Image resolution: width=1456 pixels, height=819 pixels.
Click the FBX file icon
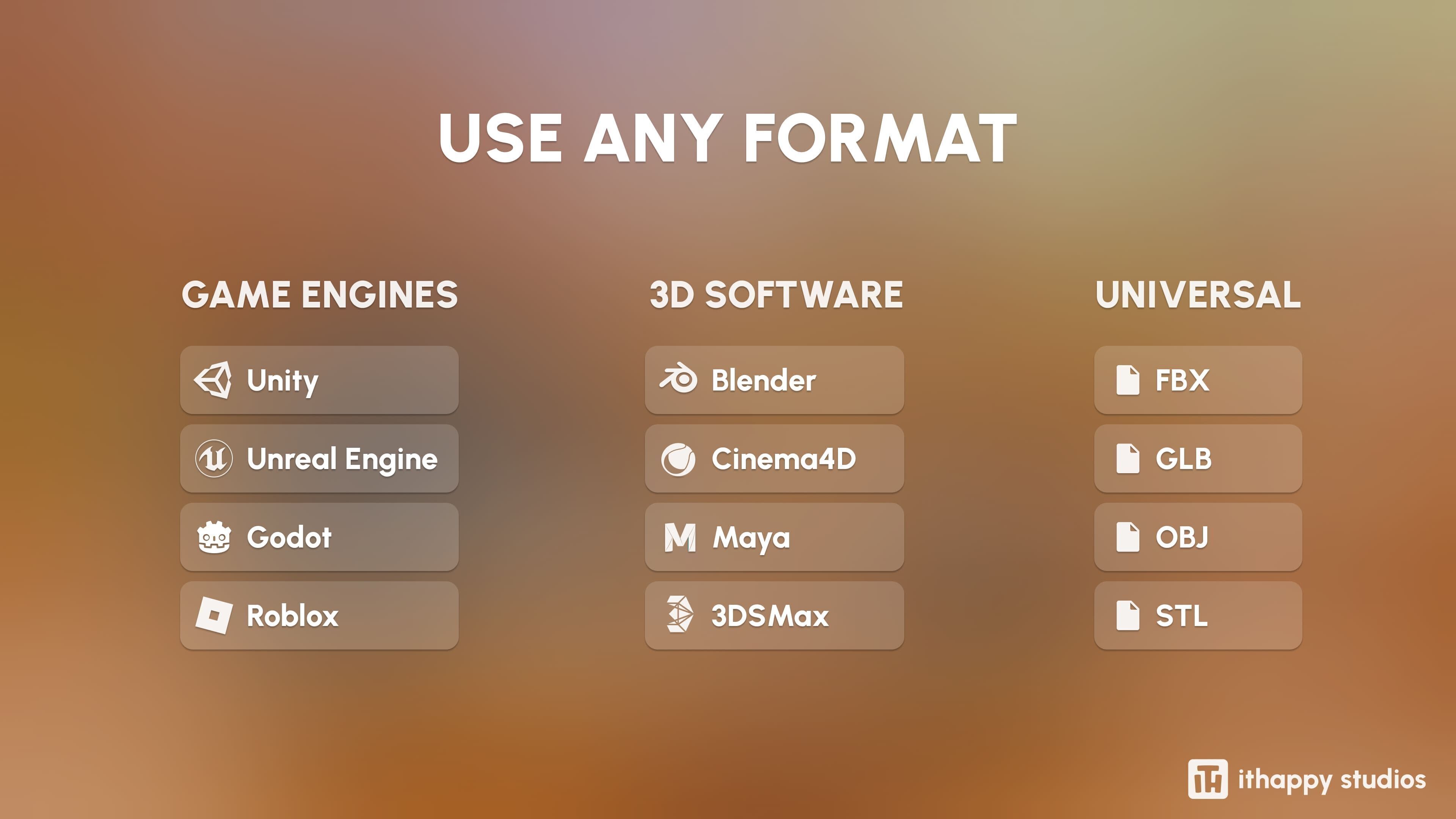[1128, 380]
